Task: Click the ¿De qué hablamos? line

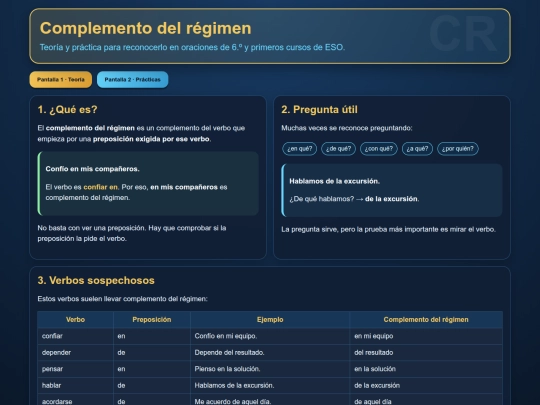Action: point(354,199)
